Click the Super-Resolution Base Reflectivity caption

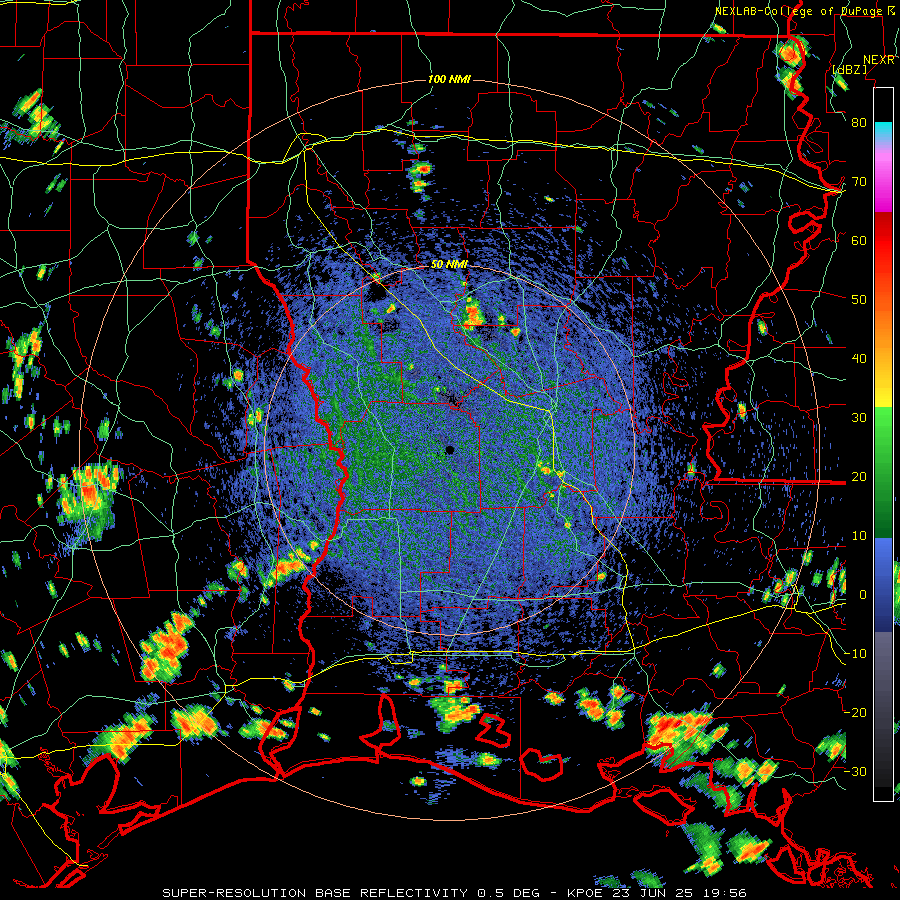coord(454,893)
